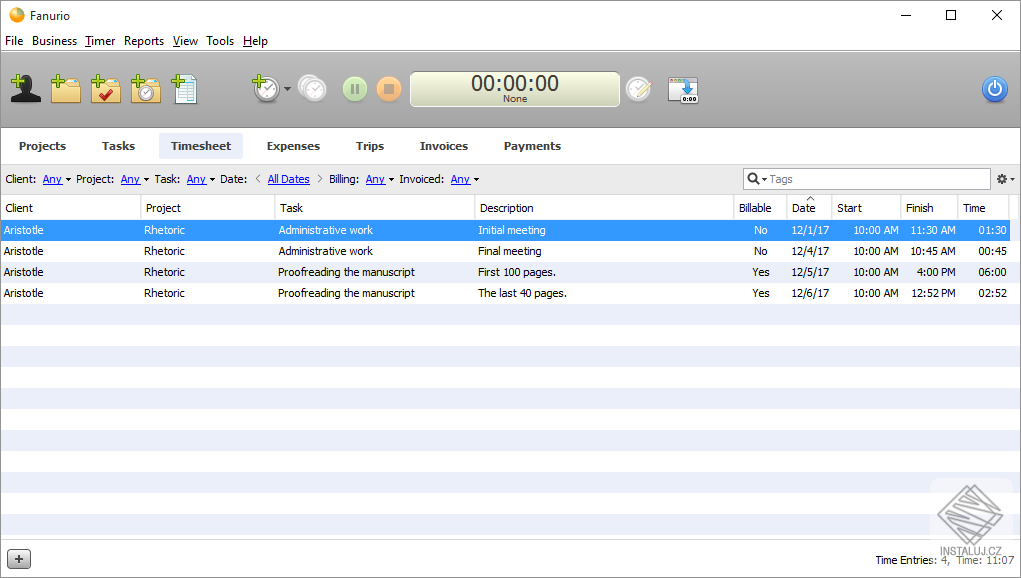Click the New Client icon
The width and height of the screenshot is (1021, 578).
click(x=25, y=89)
